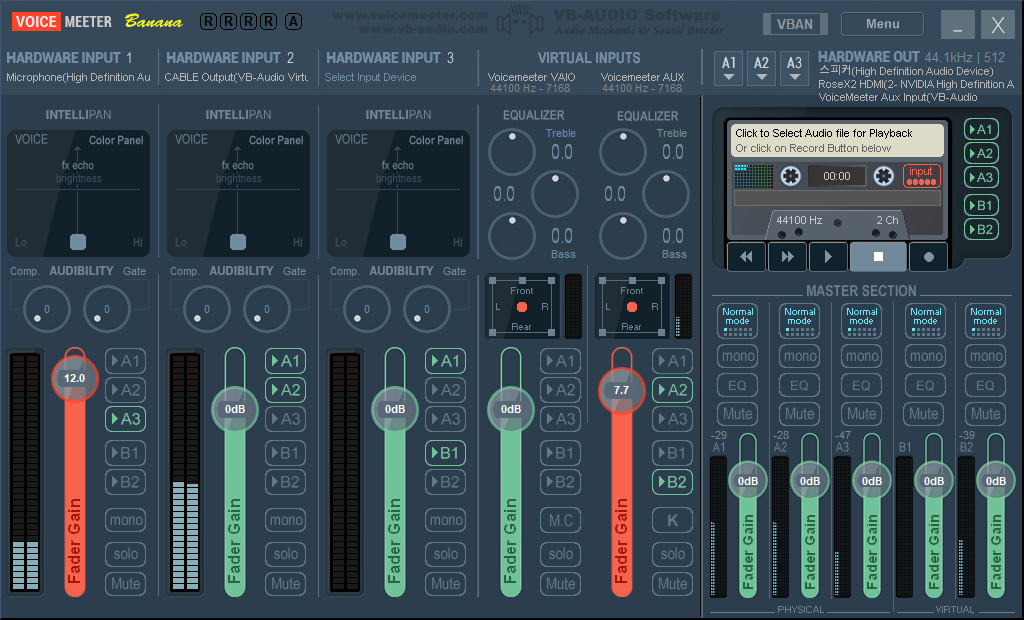Click Treble knob of Voicemeeter VAIO equalizer

point(512,152)
